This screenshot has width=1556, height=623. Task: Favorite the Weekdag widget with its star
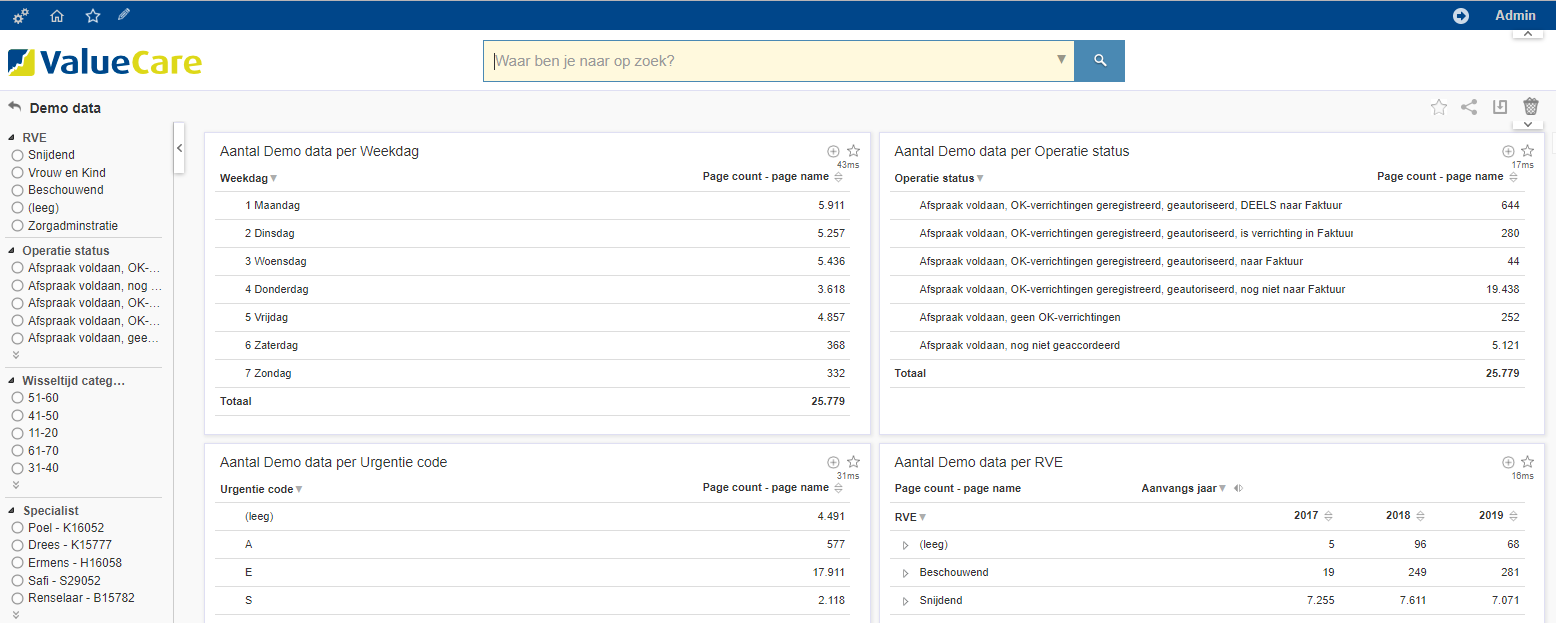click(x=853, y=151)
